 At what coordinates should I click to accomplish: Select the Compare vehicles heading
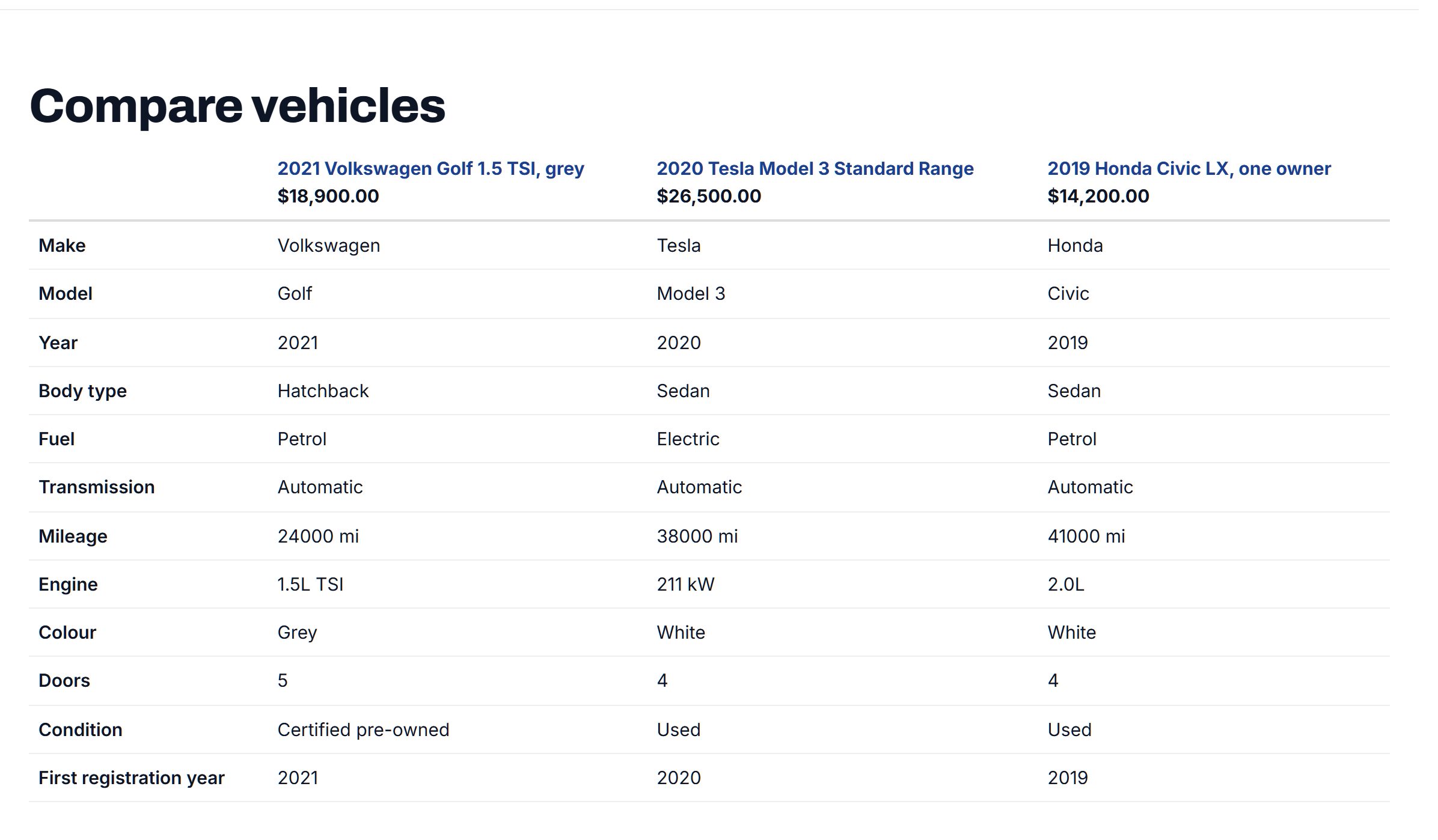point(237,106)
